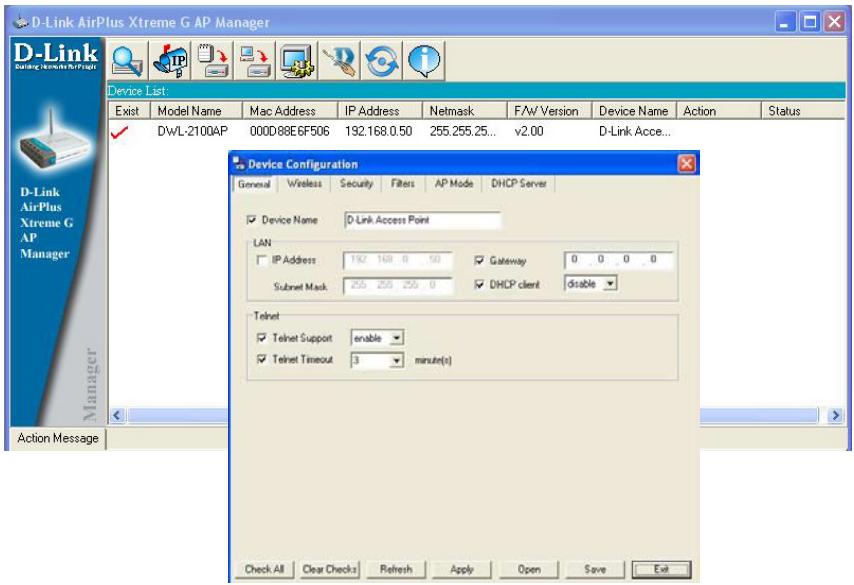The image size is (854, 585).
Task: Toggle the Gateway checkbox
Action: pyautogui.click(x=479, y=260)
